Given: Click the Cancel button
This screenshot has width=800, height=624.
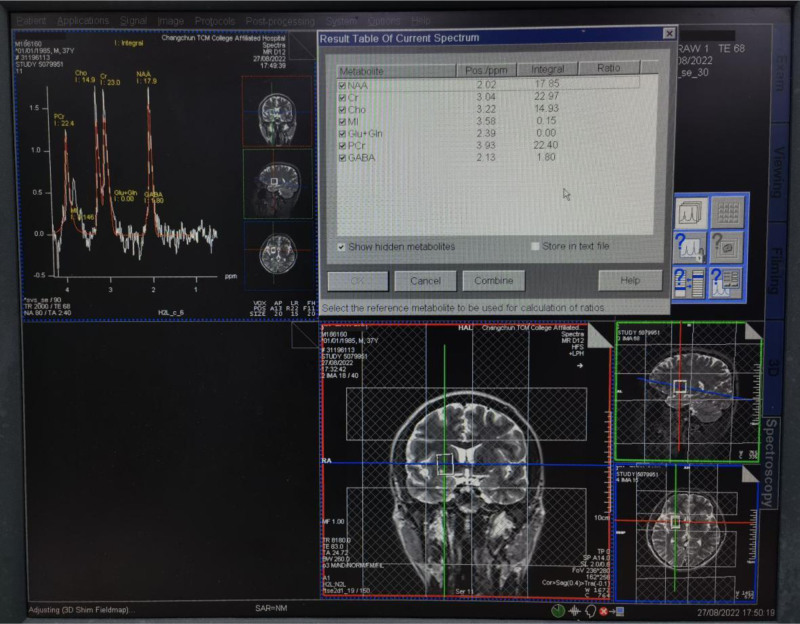Looking at the screenshot, I should (425, 281).
